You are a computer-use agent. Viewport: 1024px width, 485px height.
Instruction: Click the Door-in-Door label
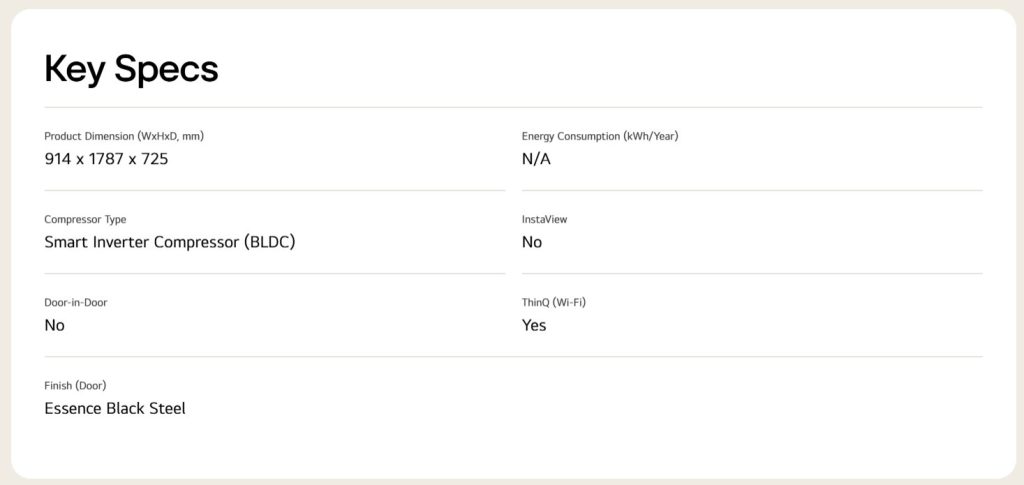coord(76,302)
